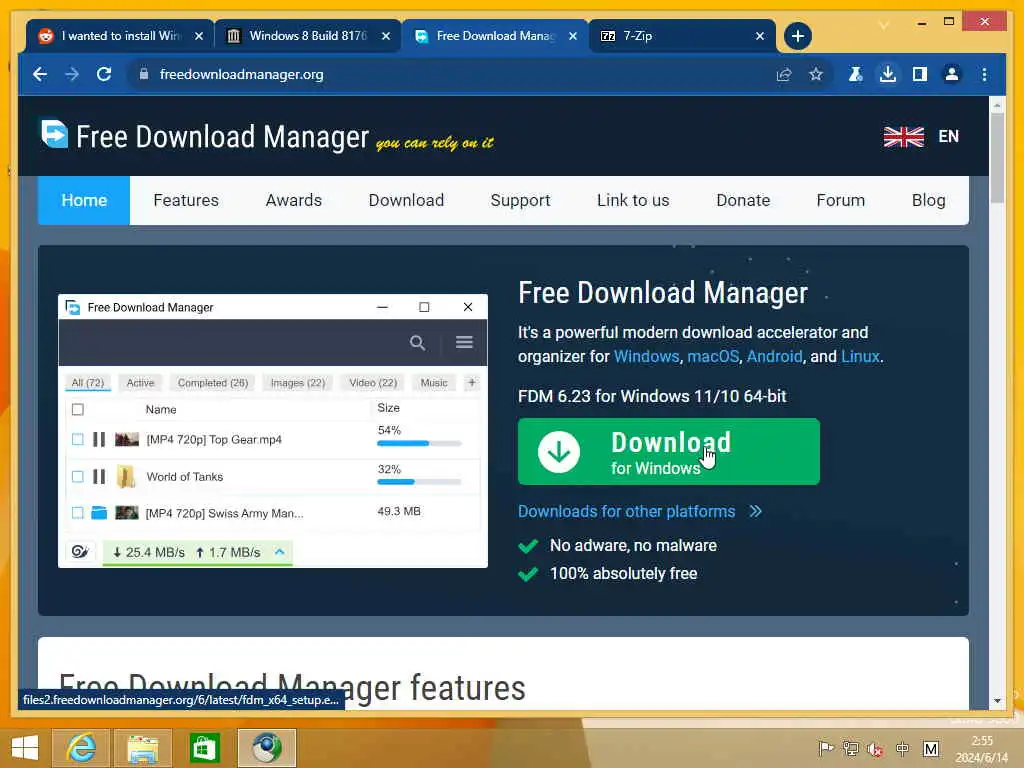1024x768 pixels.
Task: Open the Action Center flag icon
Action: (826, 748)
